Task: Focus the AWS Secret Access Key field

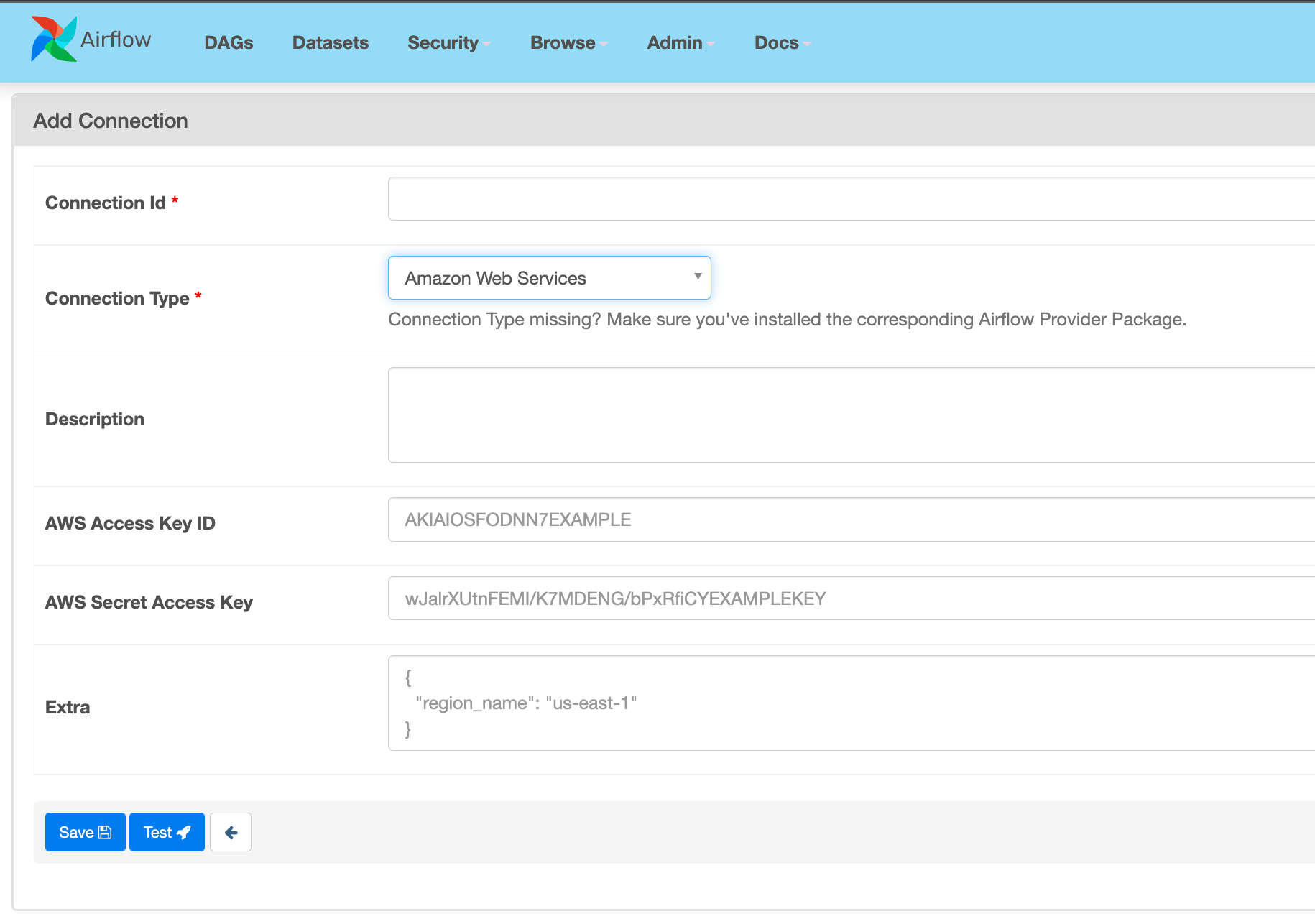Action: (852, 598)
